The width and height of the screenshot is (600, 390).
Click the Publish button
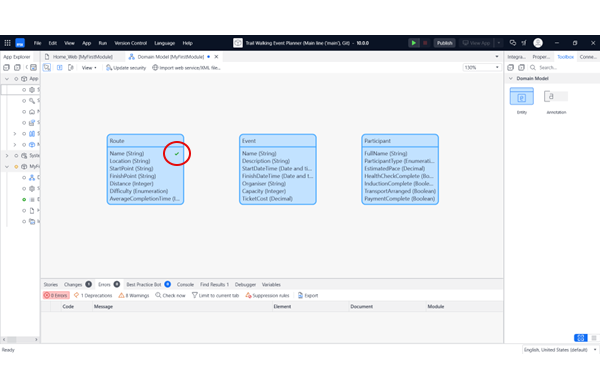pyautogui.click(x=444, y=43)
